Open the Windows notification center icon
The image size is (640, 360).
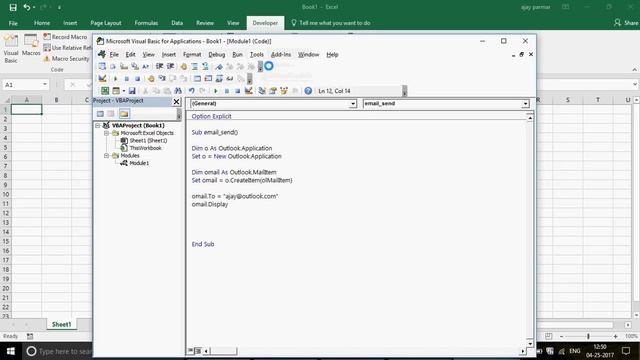coord(626,351)
